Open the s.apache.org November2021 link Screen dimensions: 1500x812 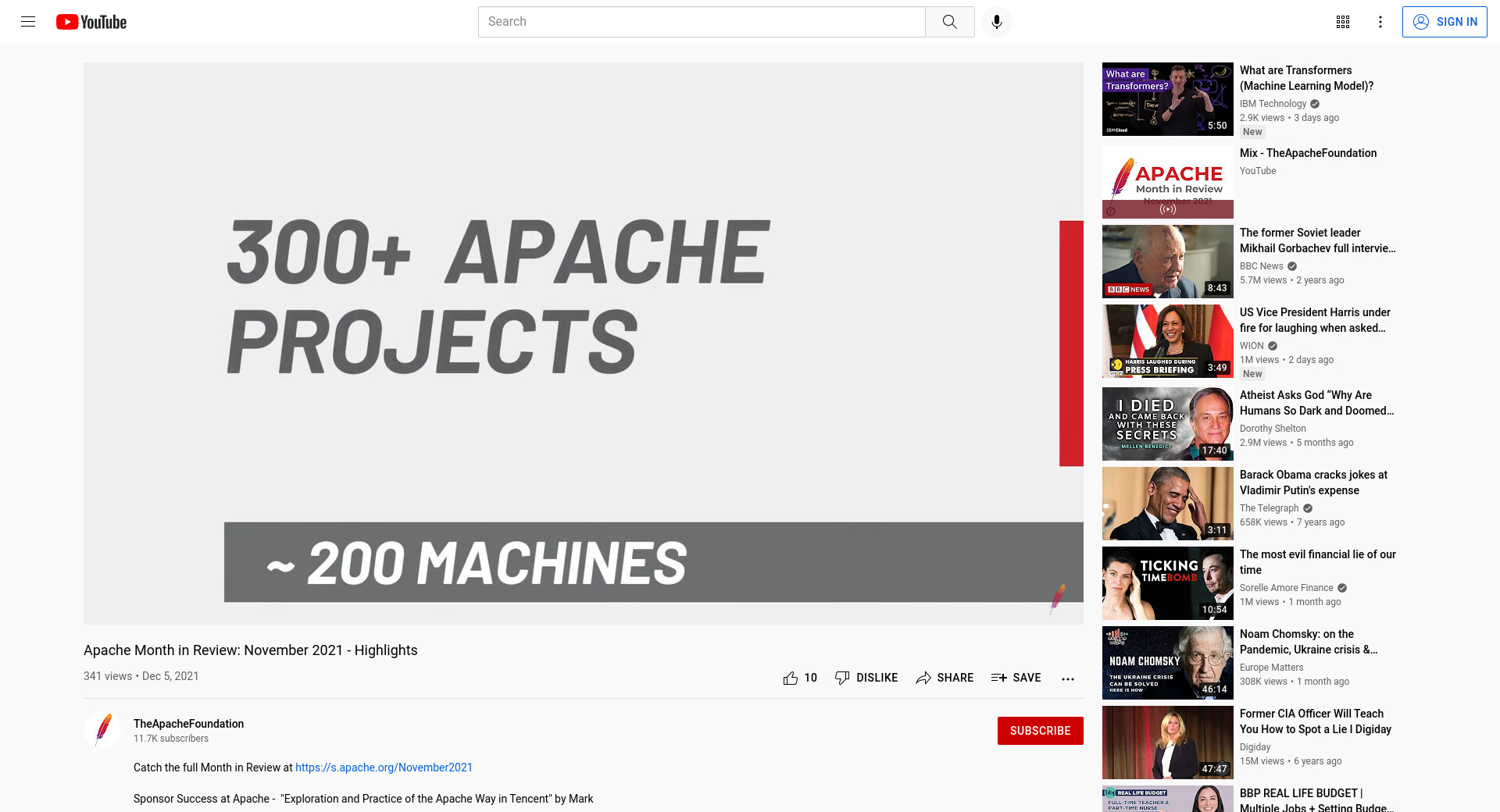pos(384,767)
